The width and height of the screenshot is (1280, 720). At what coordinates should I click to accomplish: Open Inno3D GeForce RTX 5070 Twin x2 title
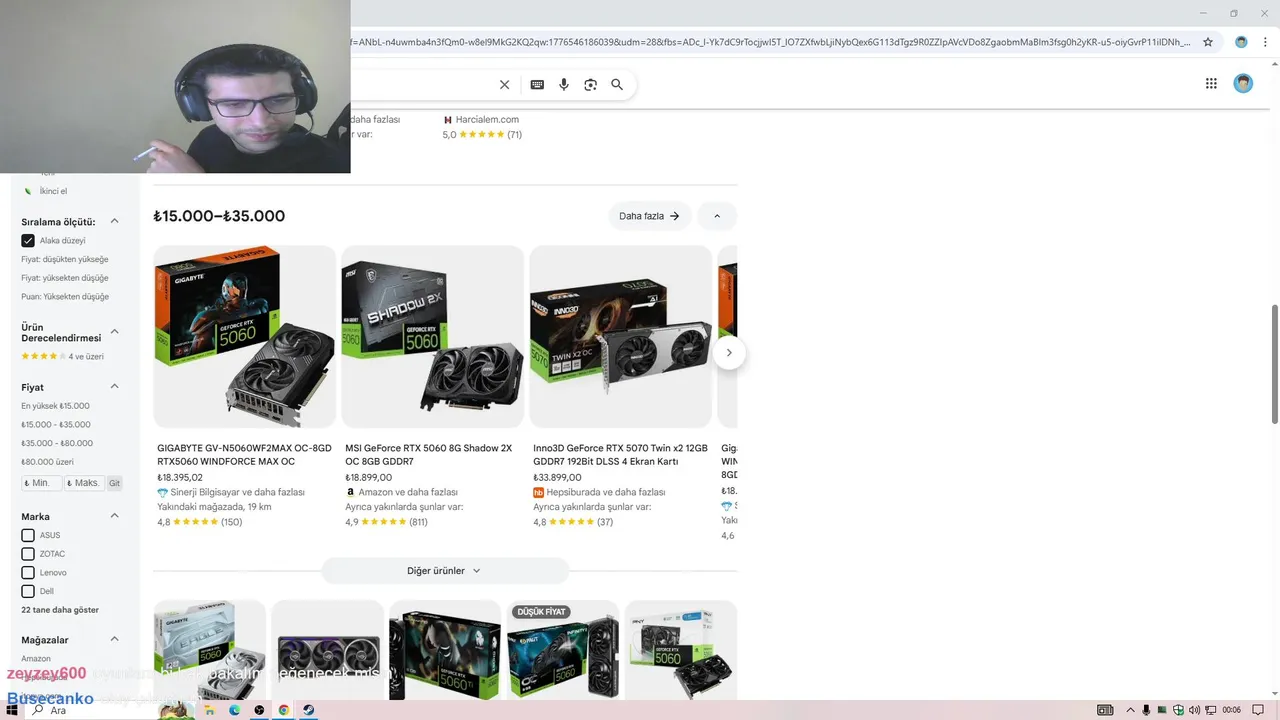(620, 455)
